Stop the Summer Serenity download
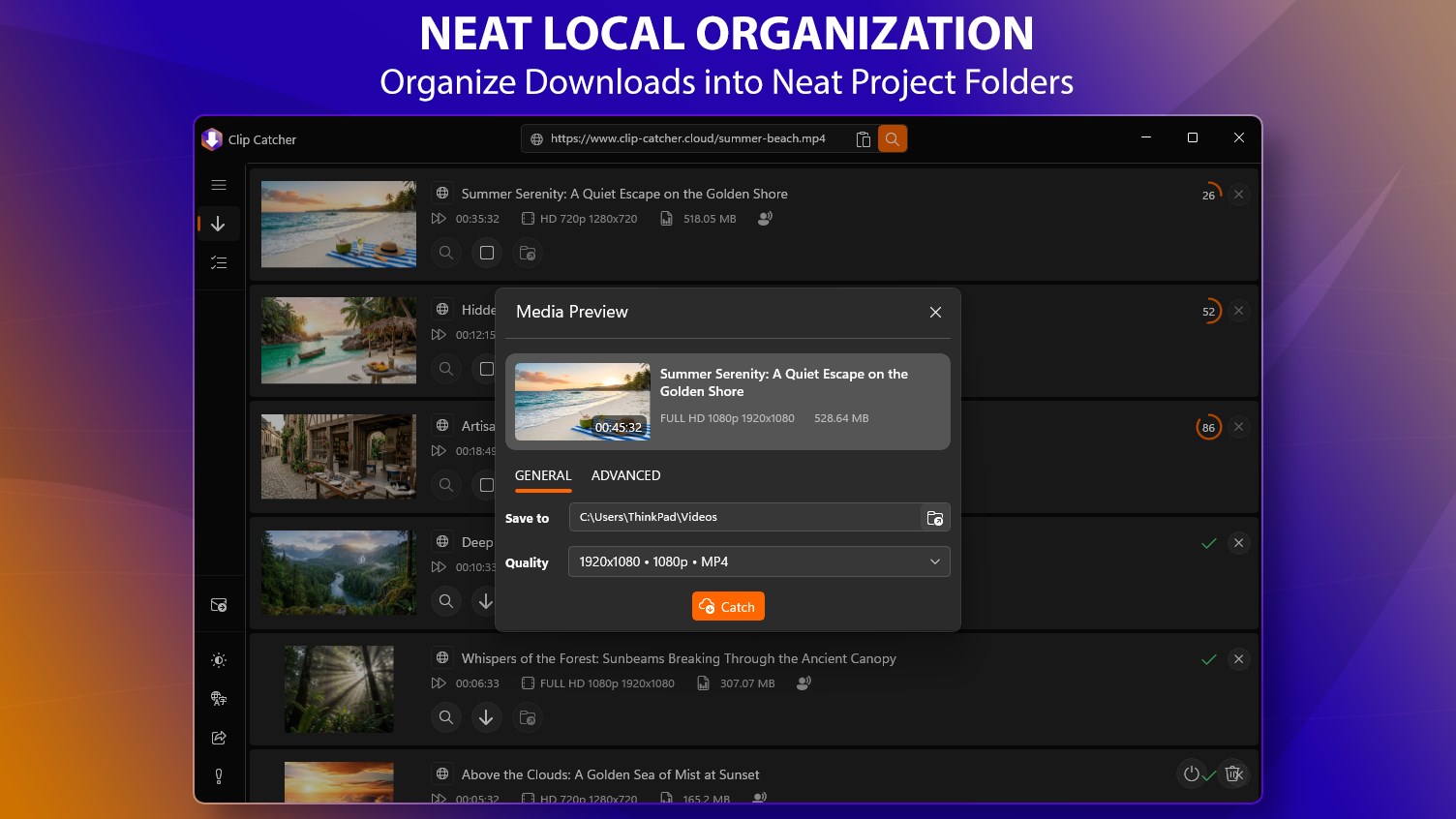 [x=487, y=253]
